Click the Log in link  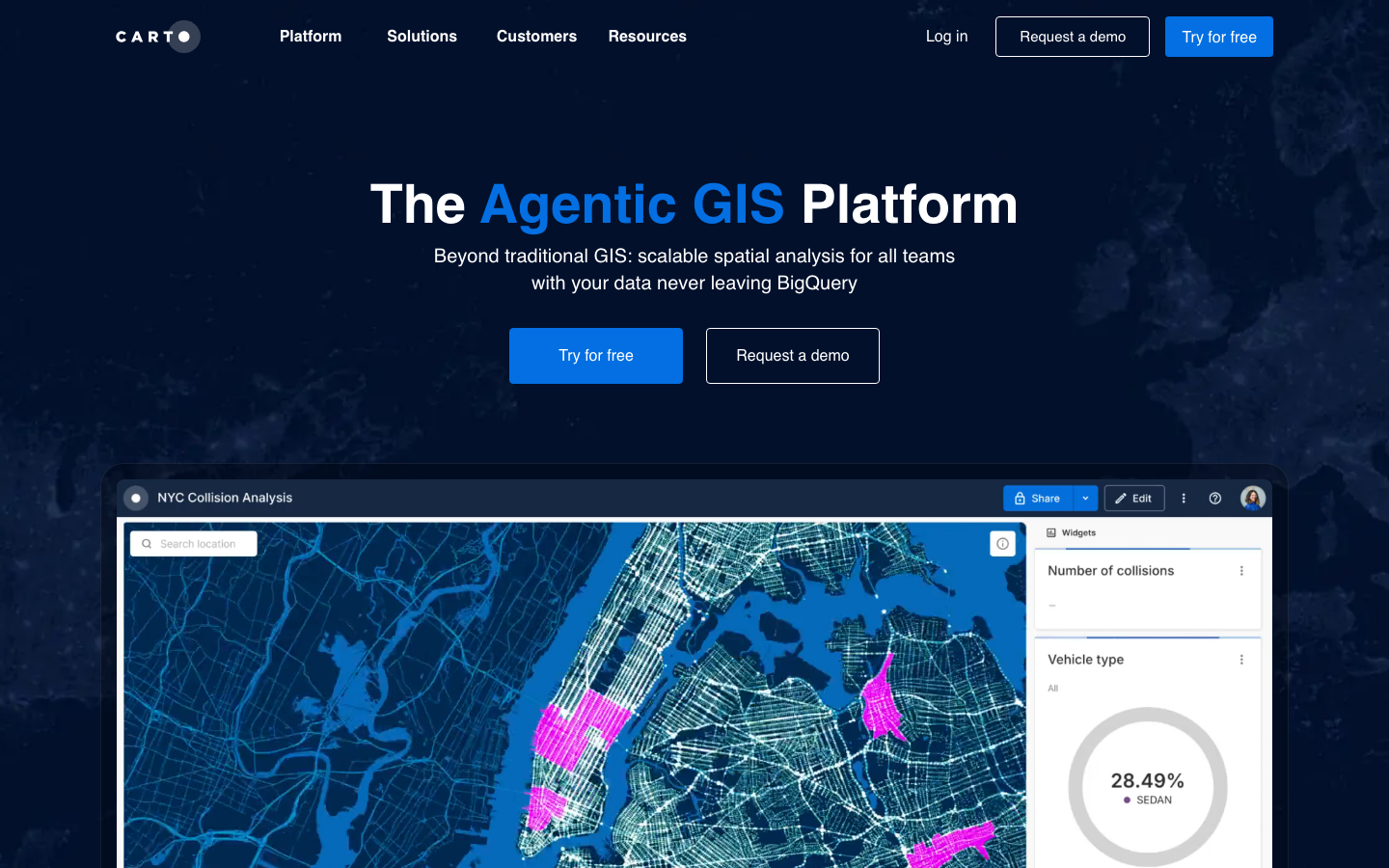[x=946, y=37]
